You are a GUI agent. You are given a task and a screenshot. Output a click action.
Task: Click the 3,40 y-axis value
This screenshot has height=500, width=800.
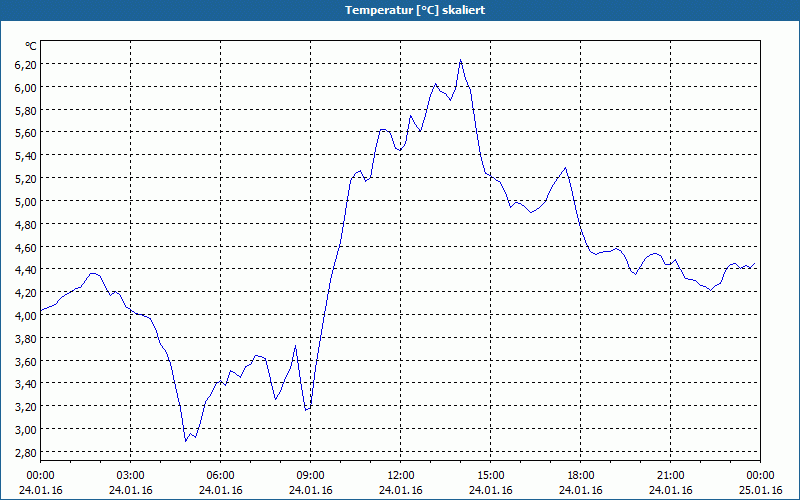(x=27, y=384)
